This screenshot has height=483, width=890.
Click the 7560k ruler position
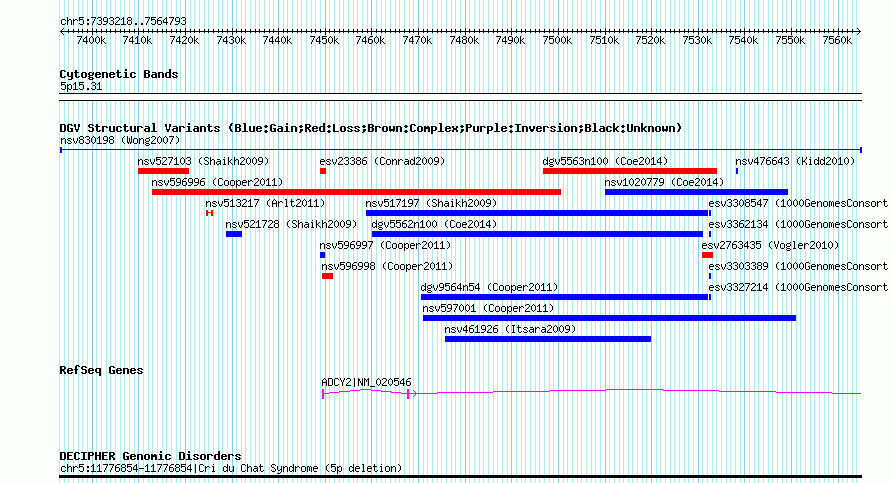[837, 40]
